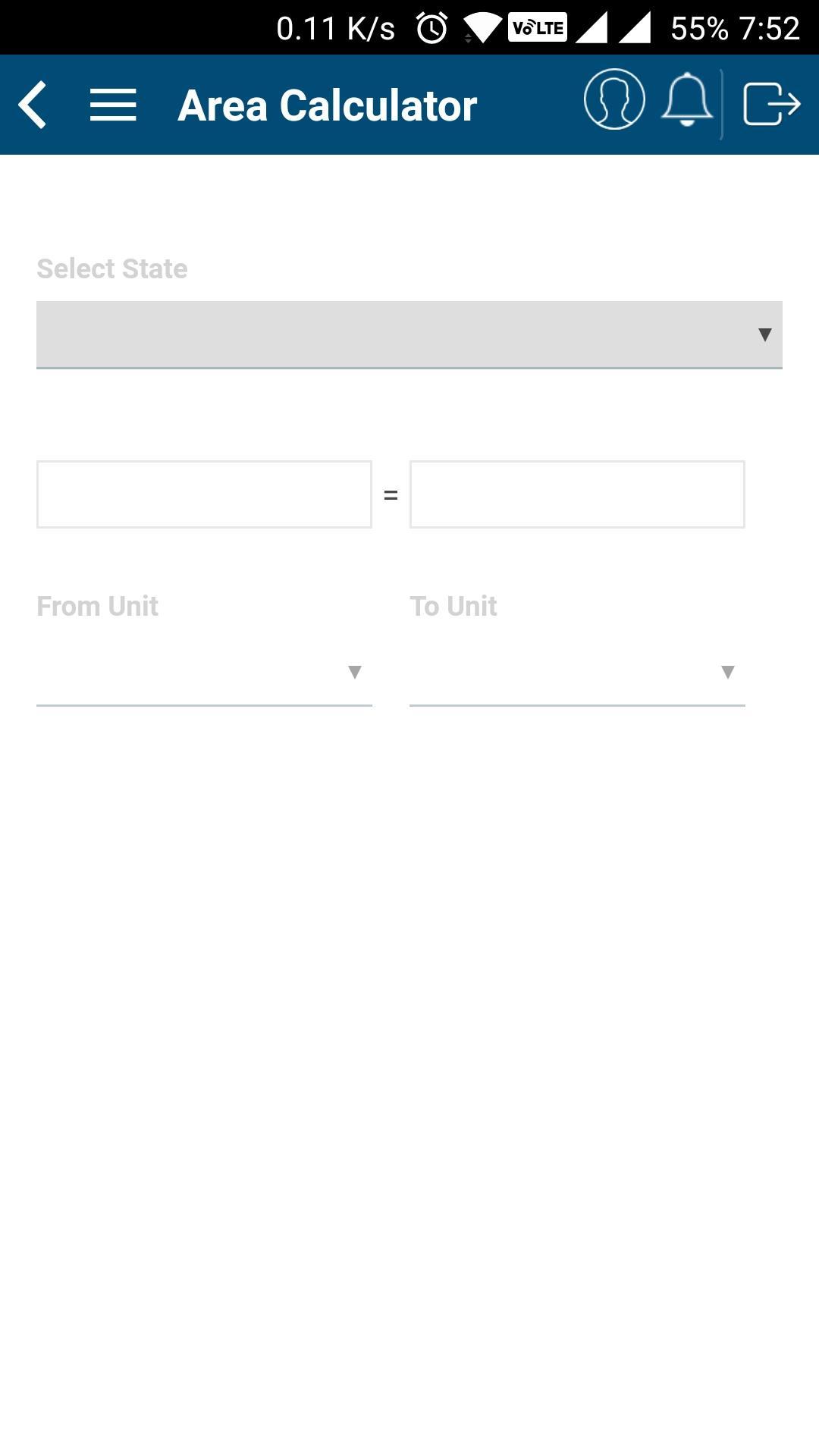This screenshot has height=1456, width=819.
Task: Tap the back arrow in header
Action: coord(33,105)
